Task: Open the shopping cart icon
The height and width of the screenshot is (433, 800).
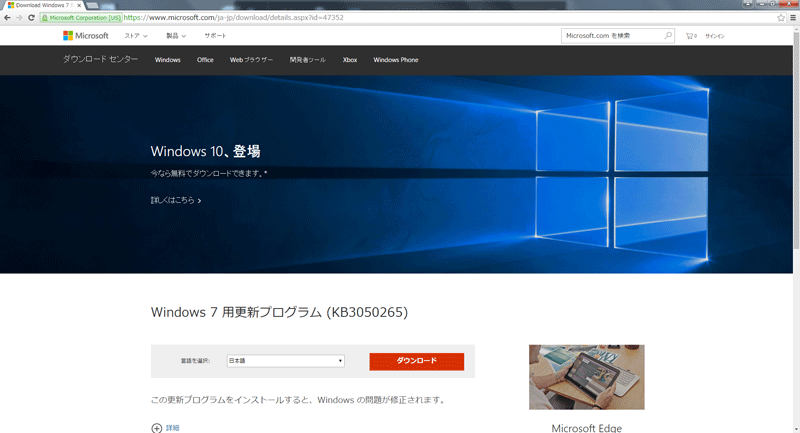Action: coord(691,36)
